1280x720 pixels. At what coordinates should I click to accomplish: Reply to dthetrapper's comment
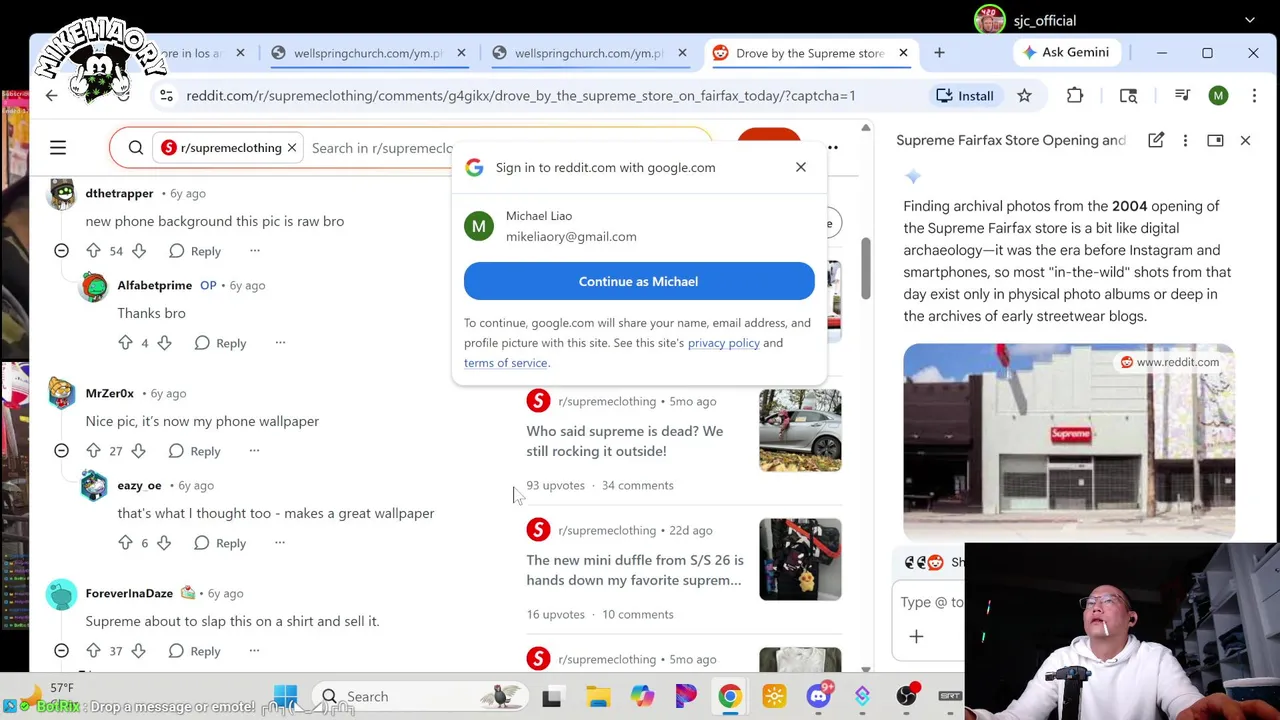pos(195,251)
